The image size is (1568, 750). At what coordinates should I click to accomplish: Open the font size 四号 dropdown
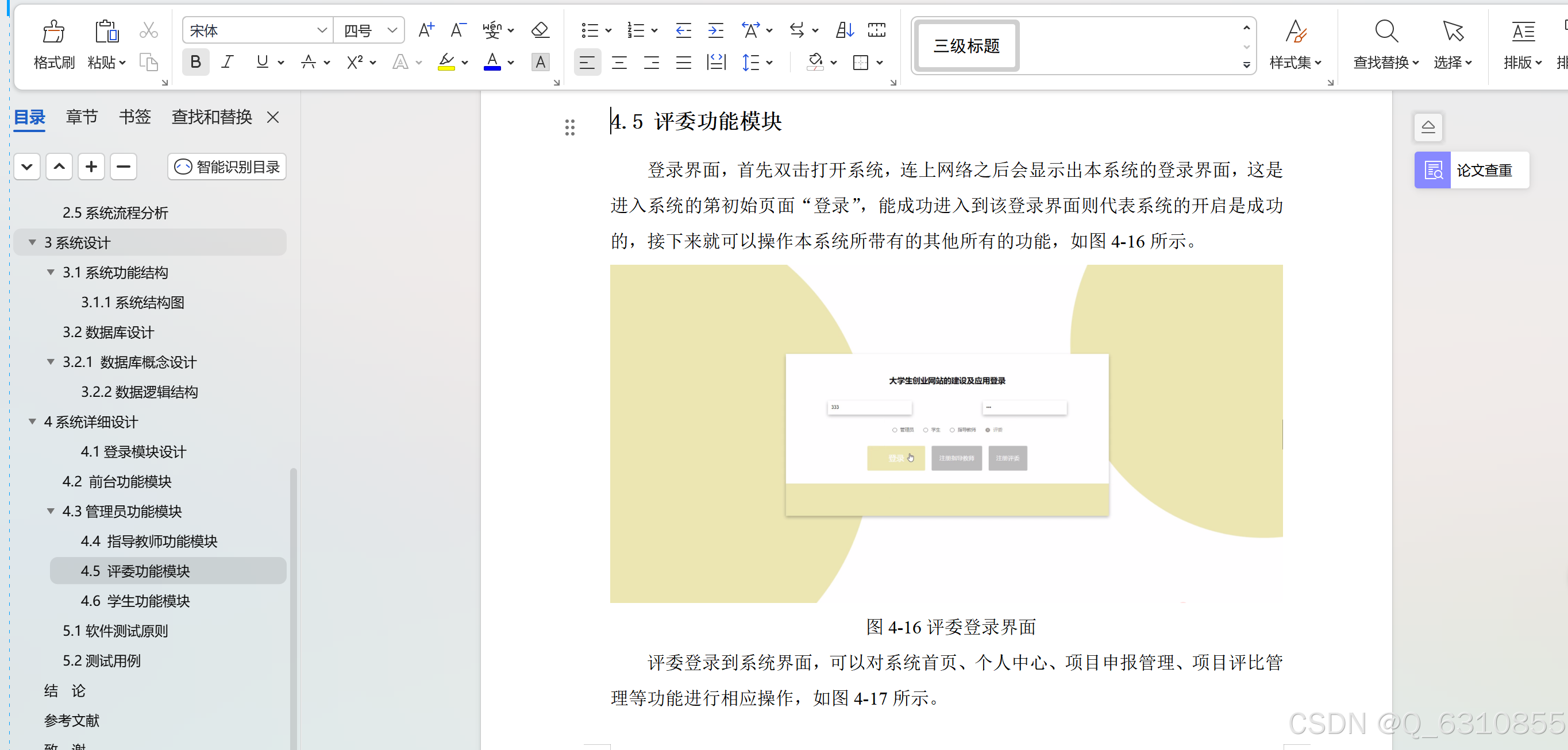(x=392, y=30)
